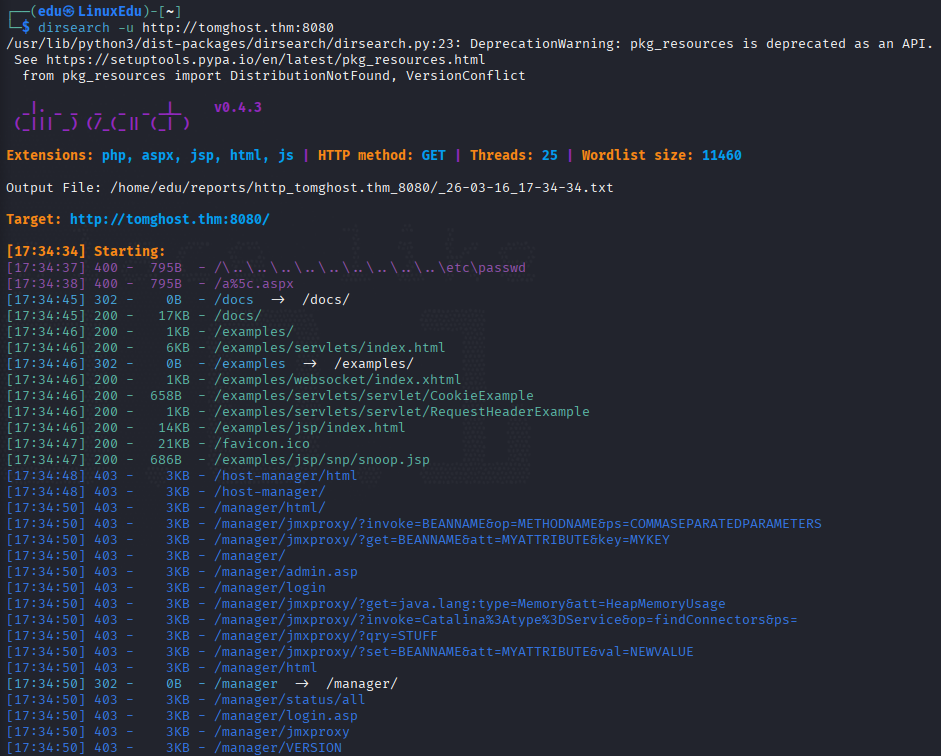This screenshot has height=756, width=941.
Task: Select the /host-manager/html result path
Action: (286, 476)
